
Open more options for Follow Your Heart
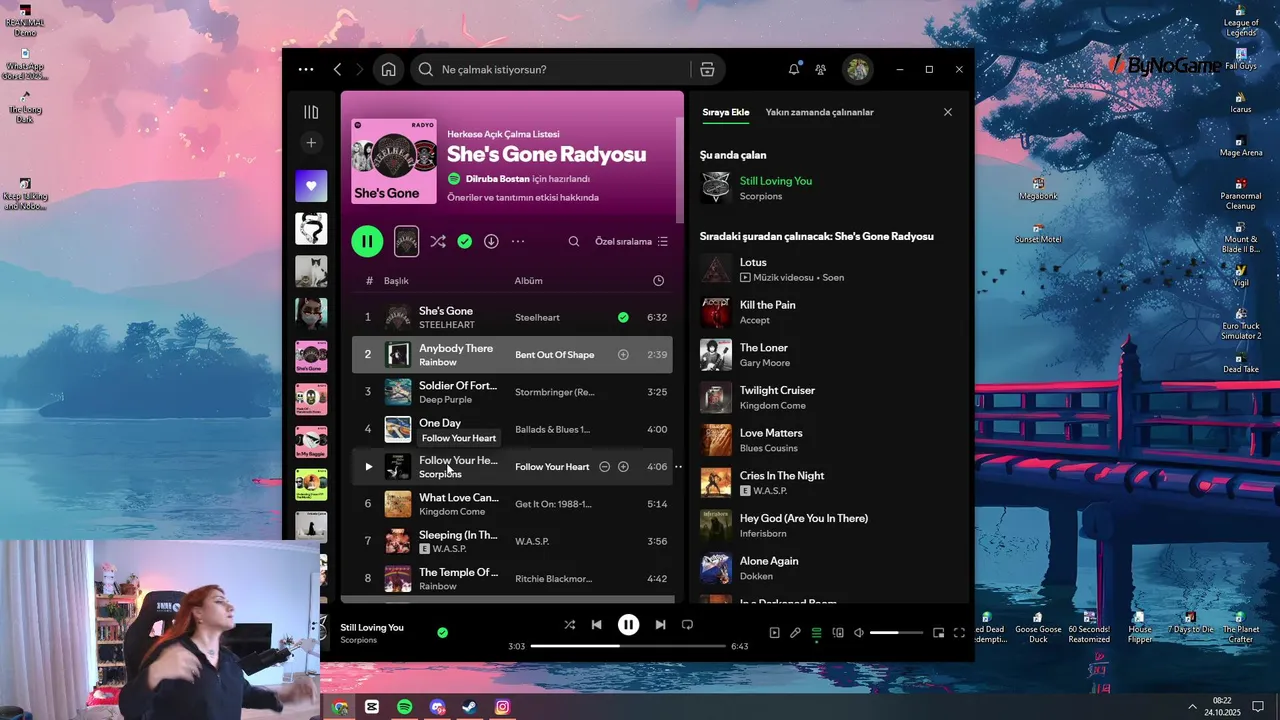(x=678, y=467)
